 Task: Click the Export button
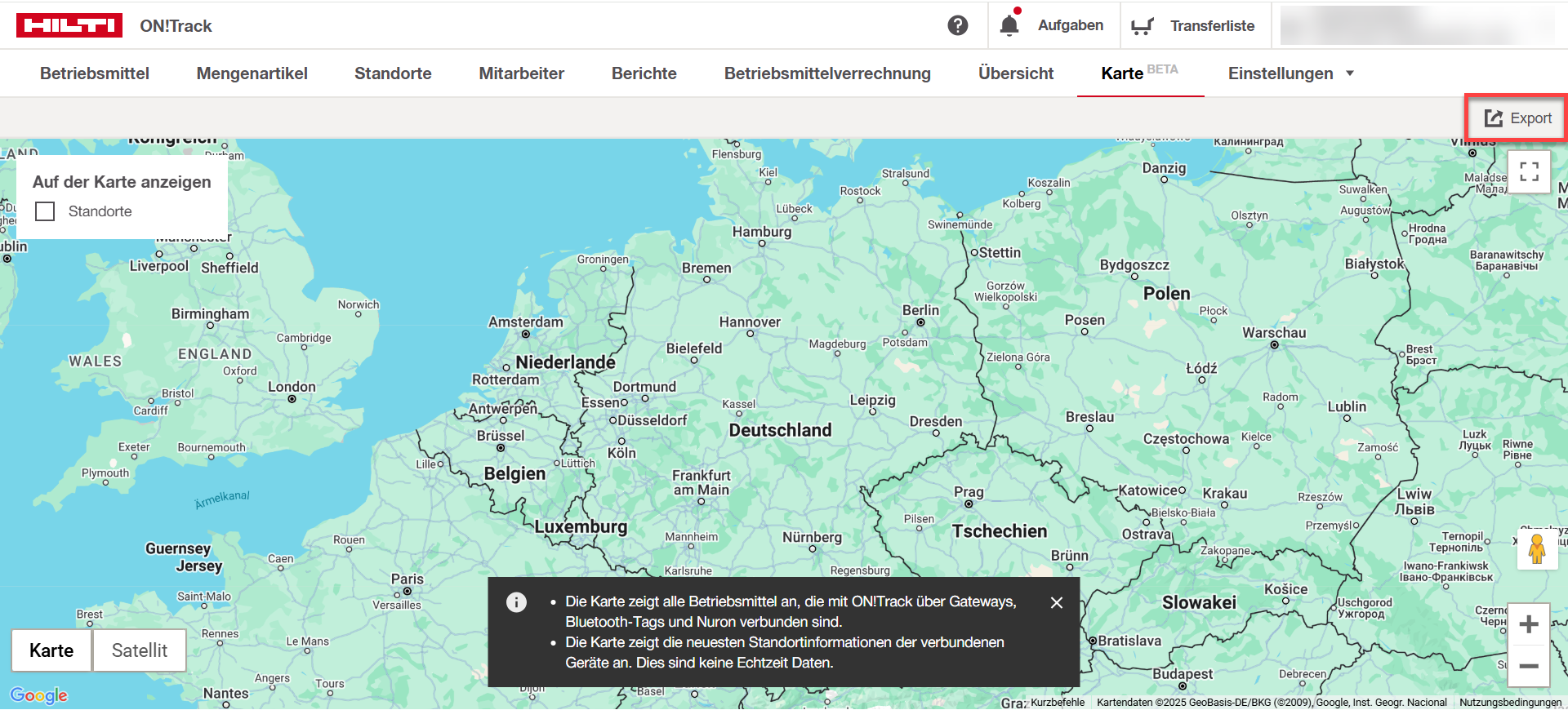[x=1517, y=118]
